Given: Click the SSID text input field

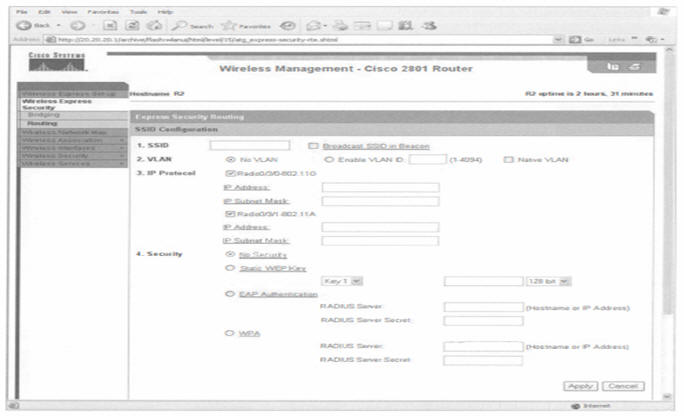Looking at the screenshot, I should click(250, 145).
